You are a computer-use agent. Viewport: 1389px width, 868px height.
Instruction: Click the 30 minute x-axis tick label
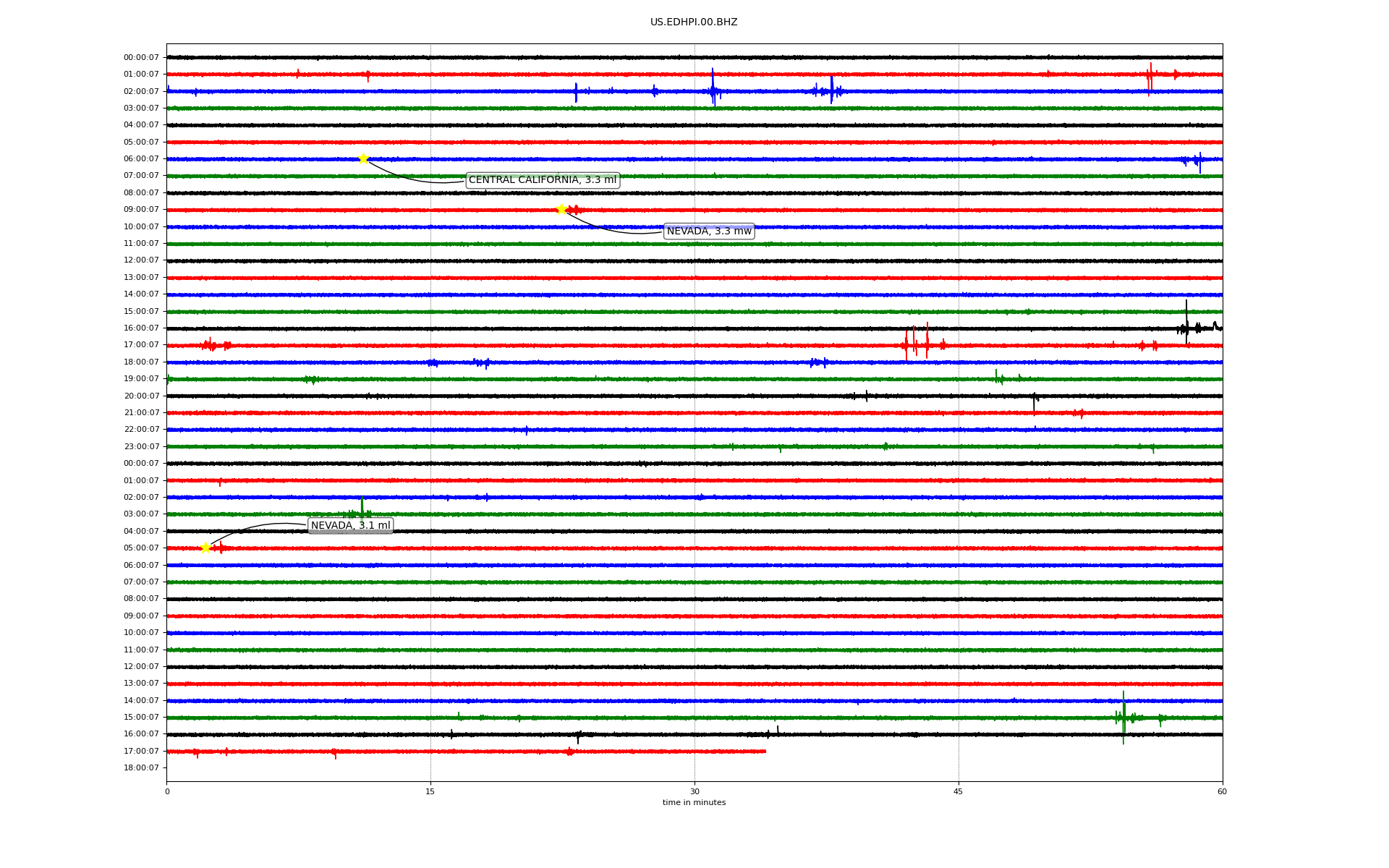point(694,791)
